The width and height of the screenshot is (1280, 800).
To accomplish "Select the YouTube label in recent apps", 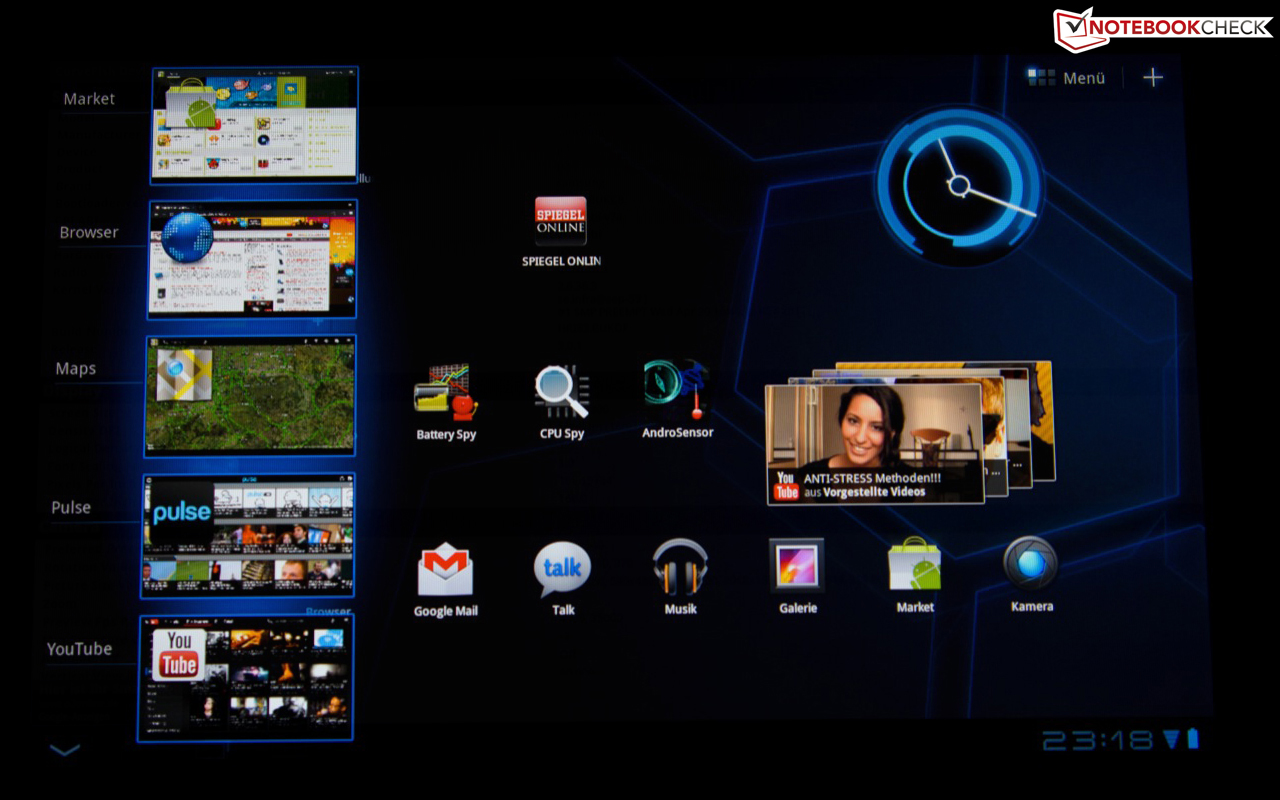I will (x=79, y=649).
